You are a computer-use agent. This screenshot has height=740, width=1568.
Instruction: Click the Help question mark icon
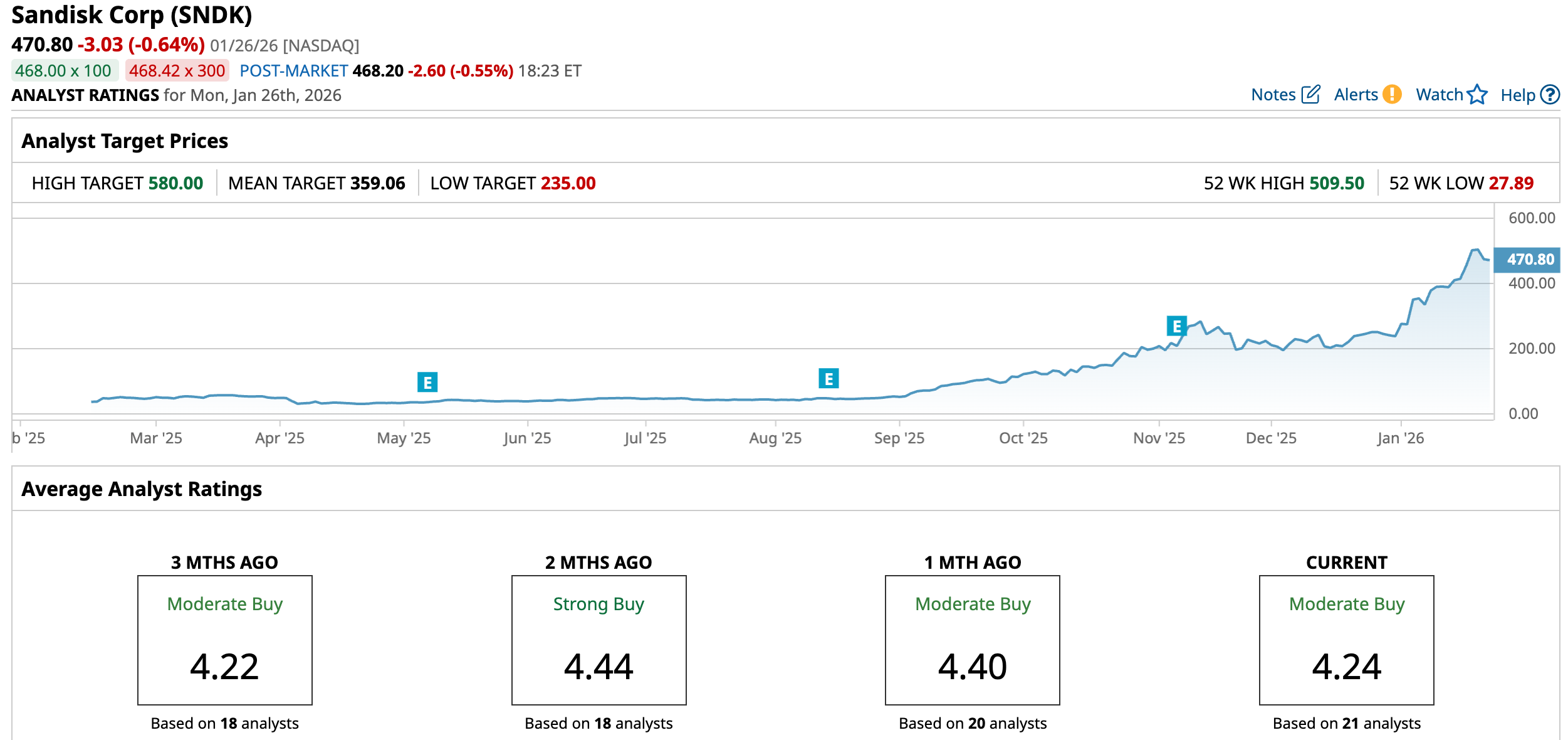click(x=1550, y=95)
